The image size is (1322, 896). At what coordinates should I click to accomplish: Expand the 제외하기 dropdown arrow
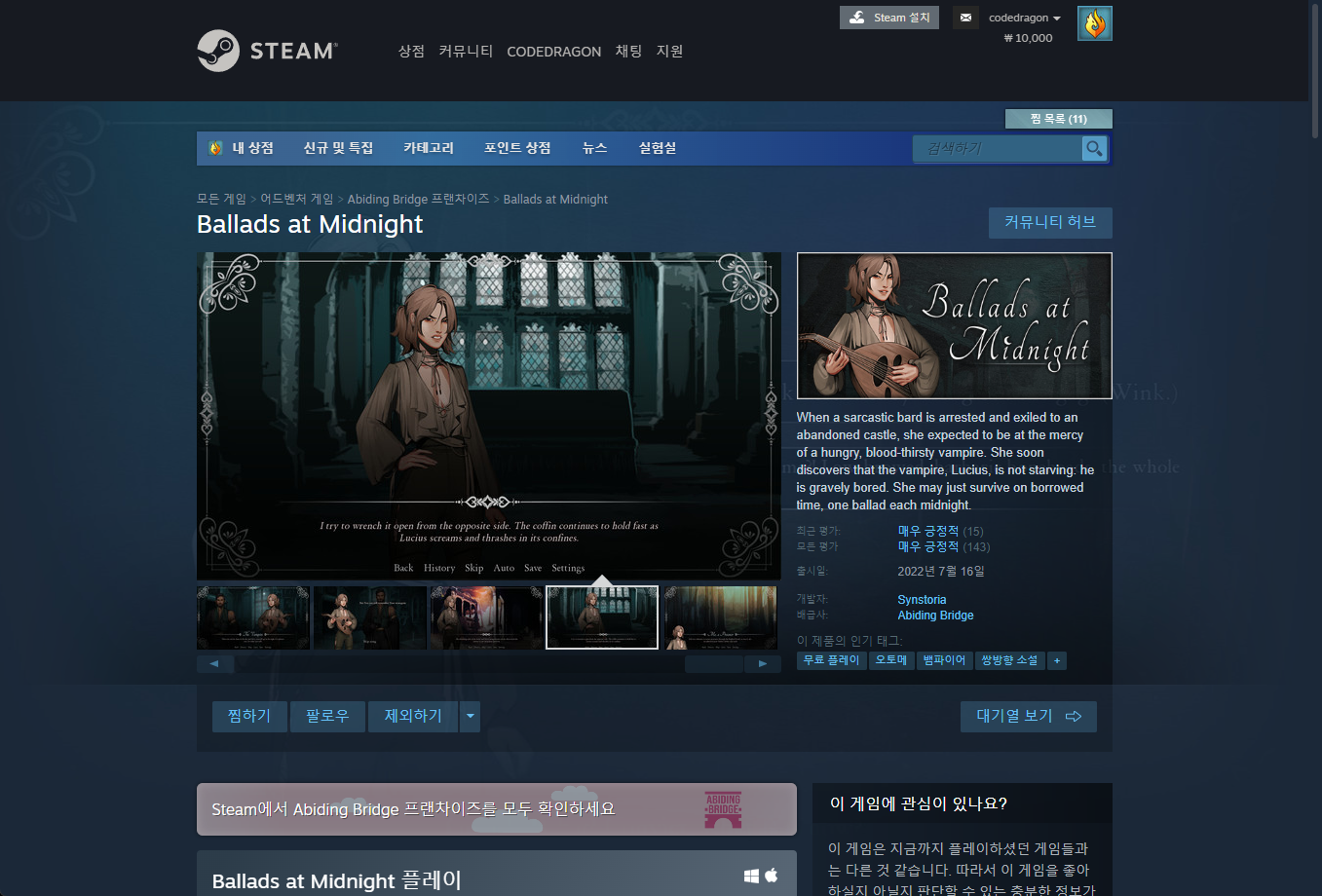coord(471,717)
